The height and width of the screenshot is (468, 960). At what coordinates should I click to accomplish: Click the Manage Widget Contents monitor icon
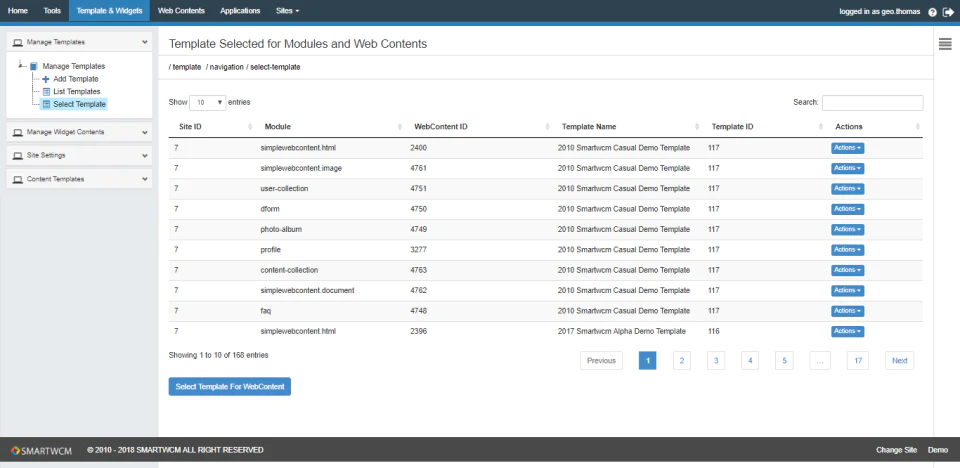pyautogui.click(x=17, y=132)
